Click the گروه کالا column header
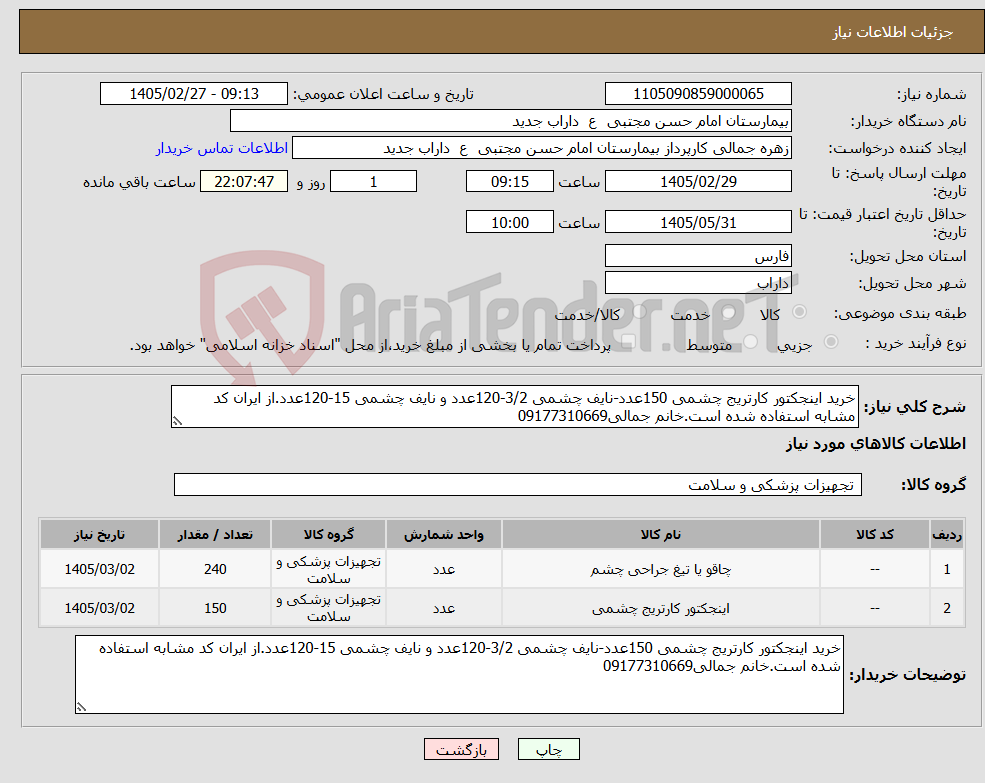Image resolution: width=985 pixels, height=783 pixels. [328, 534]
